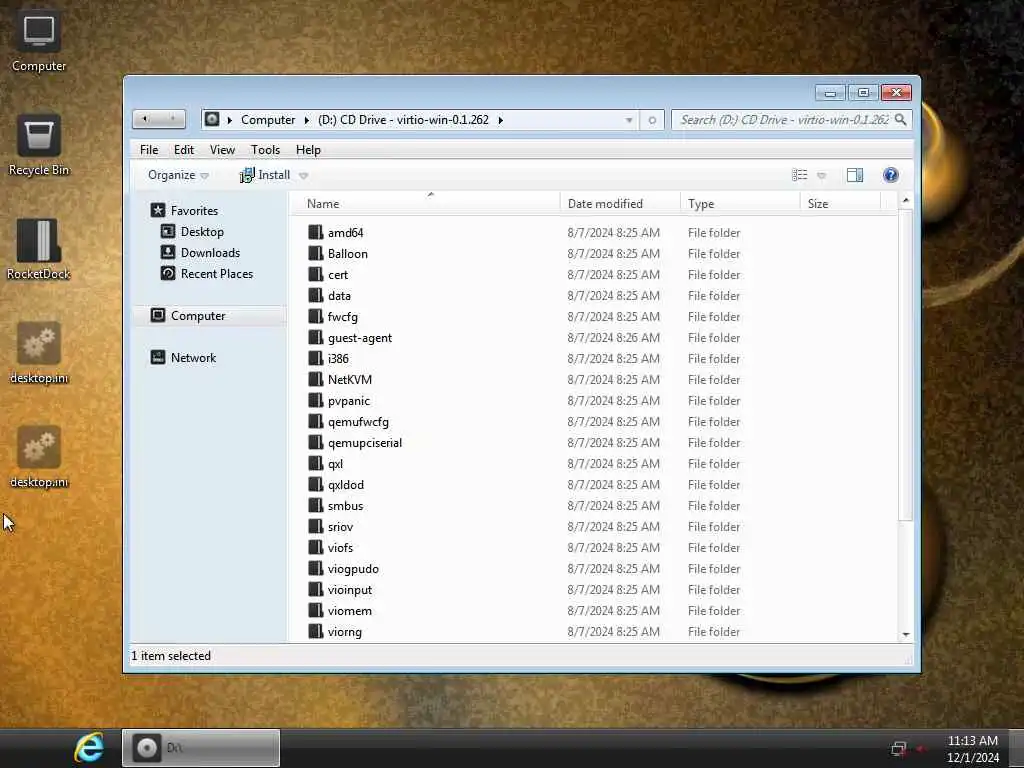The height and width of the screenshot is (768, 1024).
Task: Click the Forward navigation arrow
Action: [x=172, y=119]
